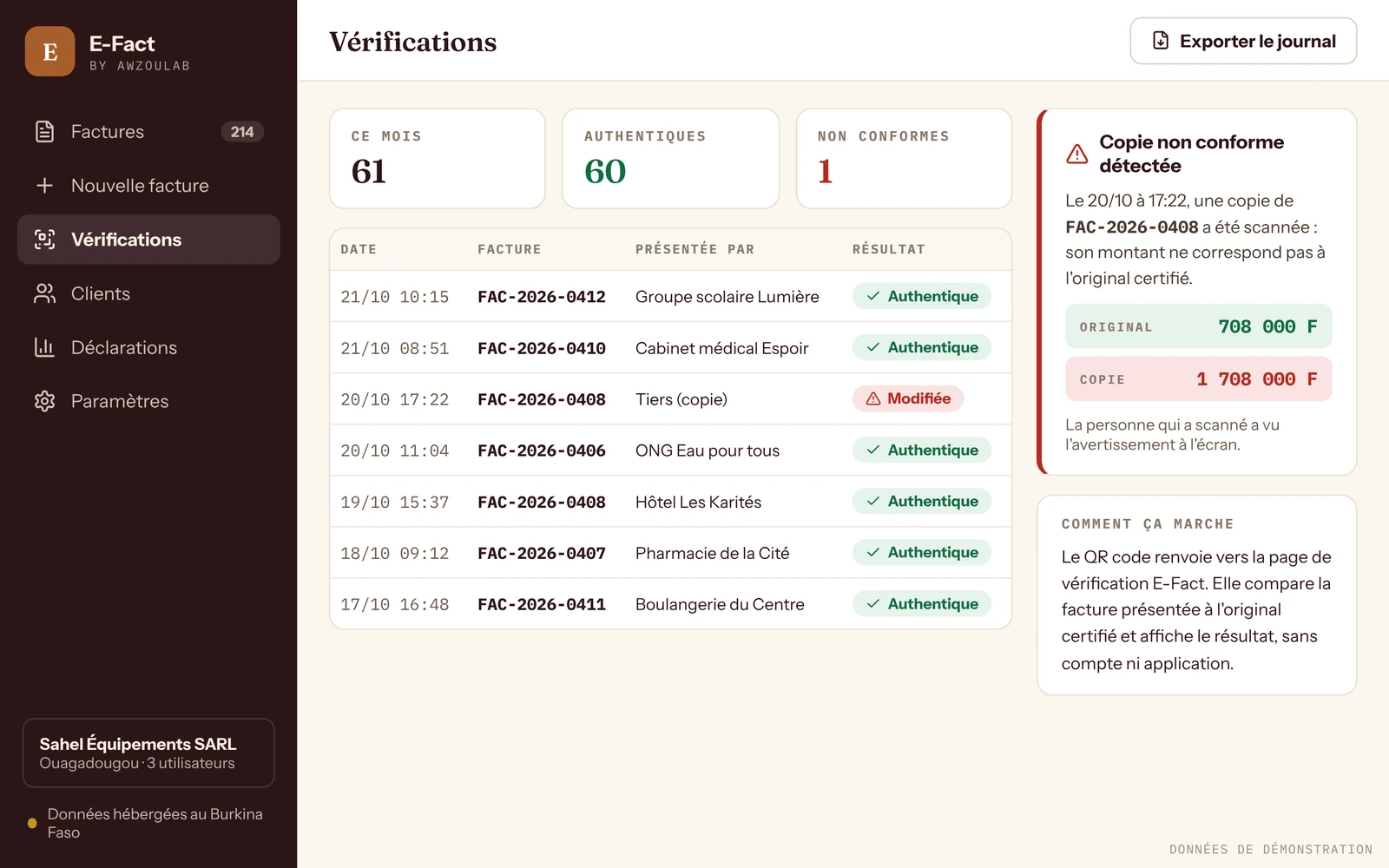Image resolution: width=1389 pixels, height=868 pixels.
Task: Click the yellow dot beside Données hébergées
Action: 32,823
